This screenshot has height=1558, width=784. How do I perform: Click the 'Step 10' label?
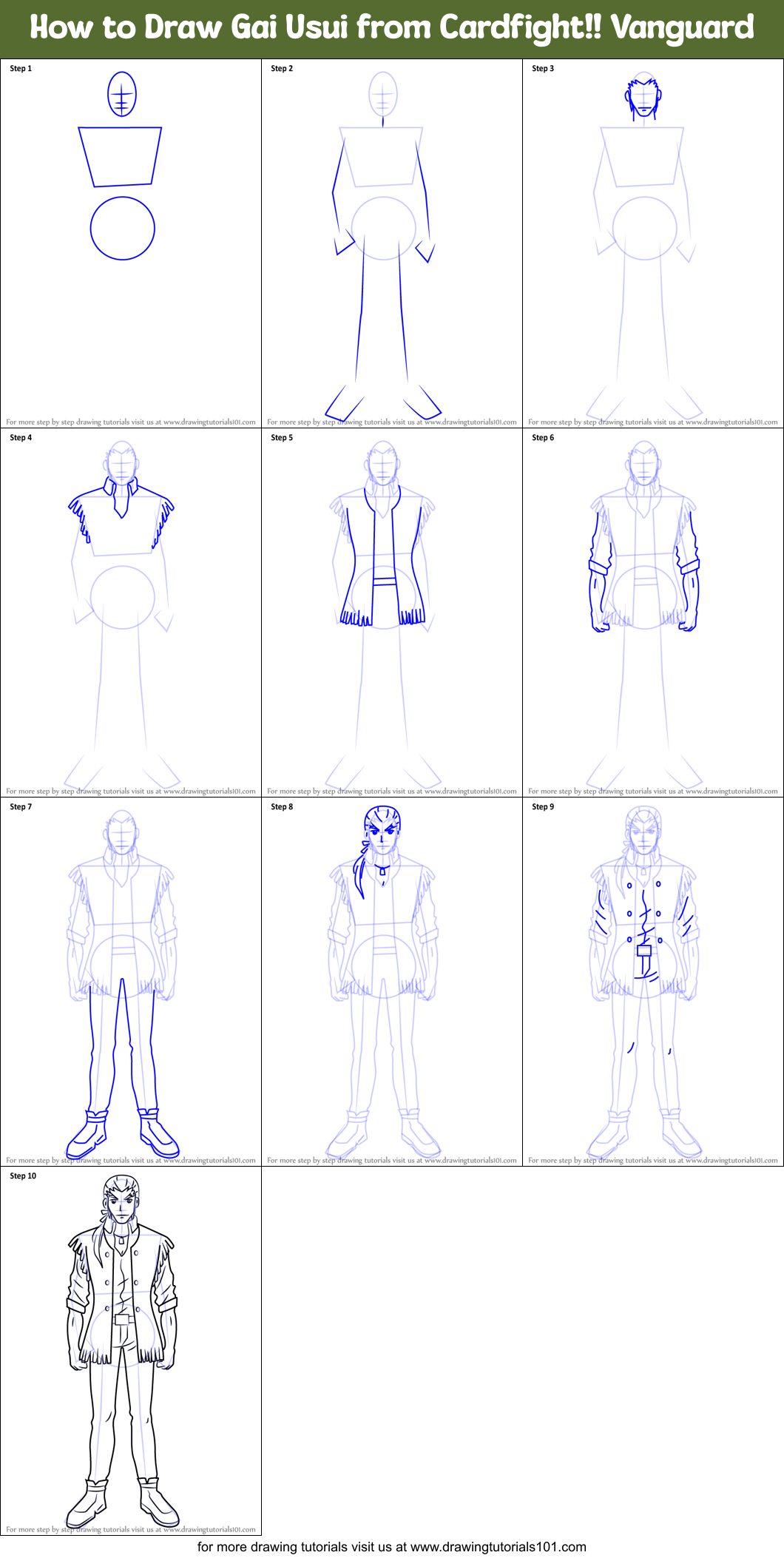click(23, 1176)
